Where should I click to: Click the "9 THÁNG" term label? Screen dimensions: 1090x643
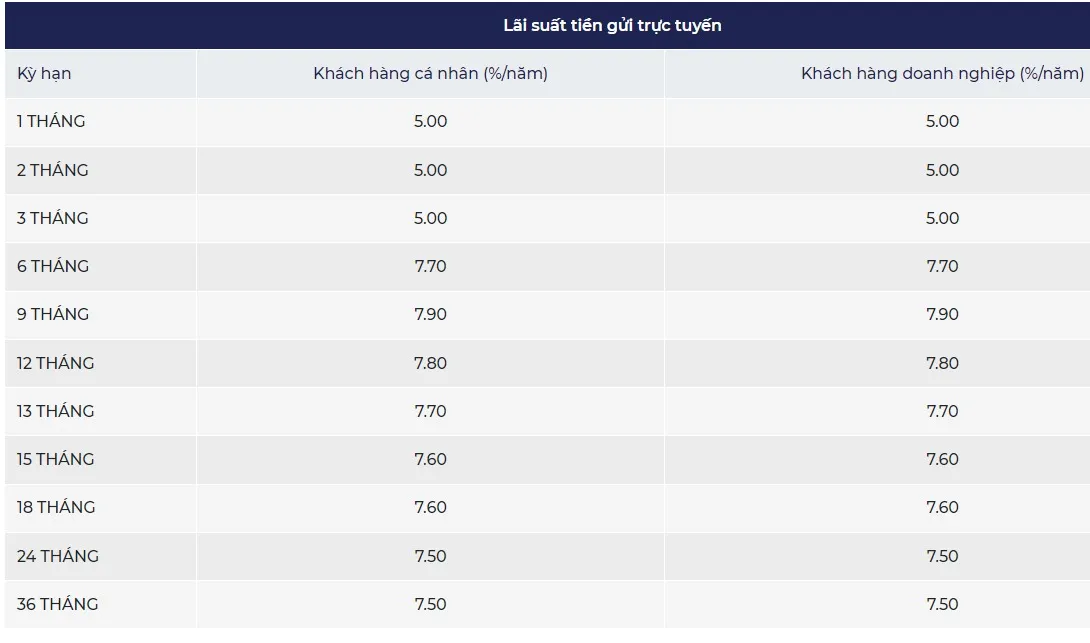pos(52,314)
